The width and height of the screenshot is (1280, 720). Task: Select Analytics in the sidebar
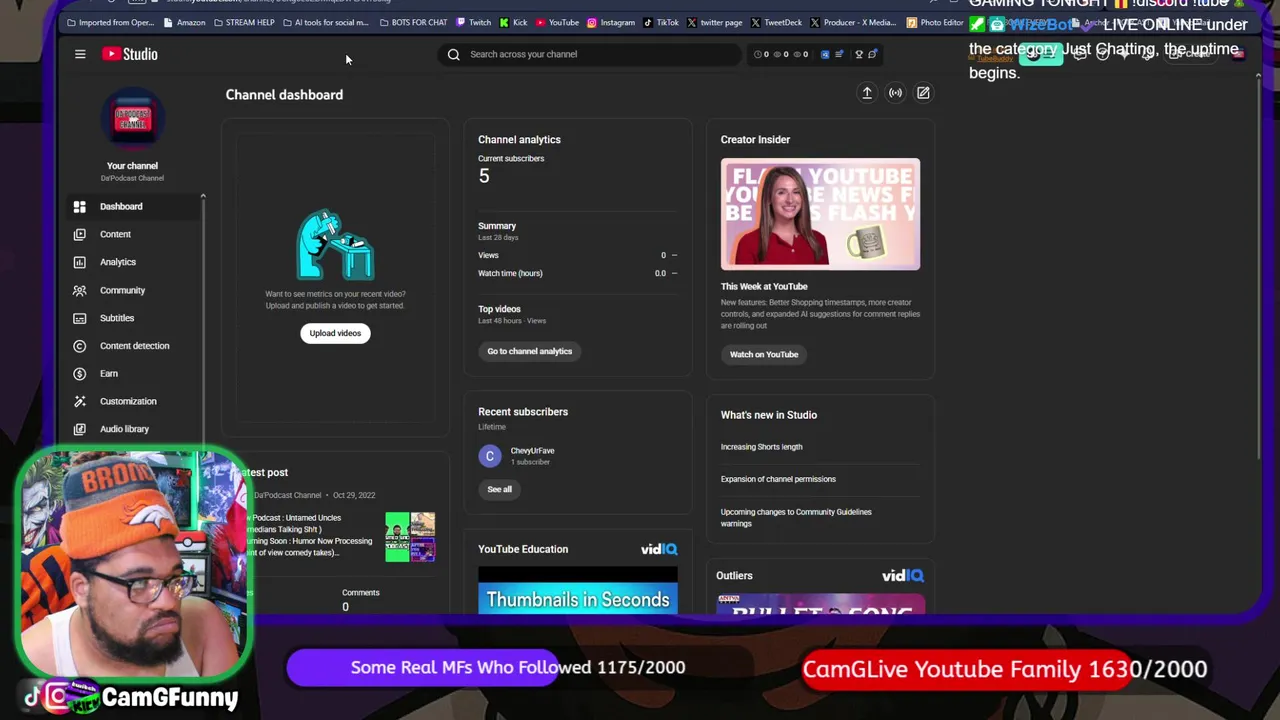132,262
